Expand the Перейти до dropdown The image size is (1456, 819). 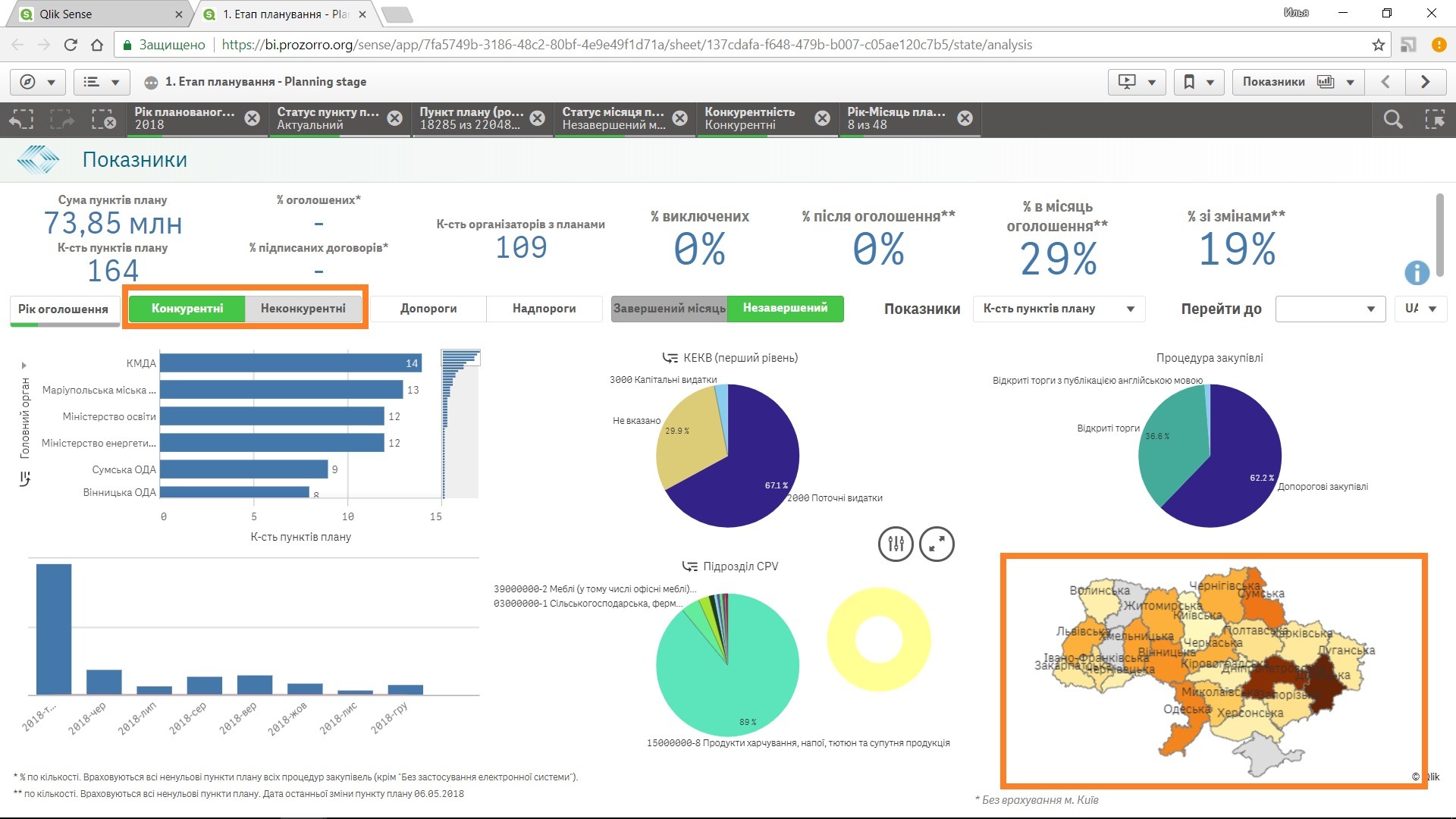1330,309
